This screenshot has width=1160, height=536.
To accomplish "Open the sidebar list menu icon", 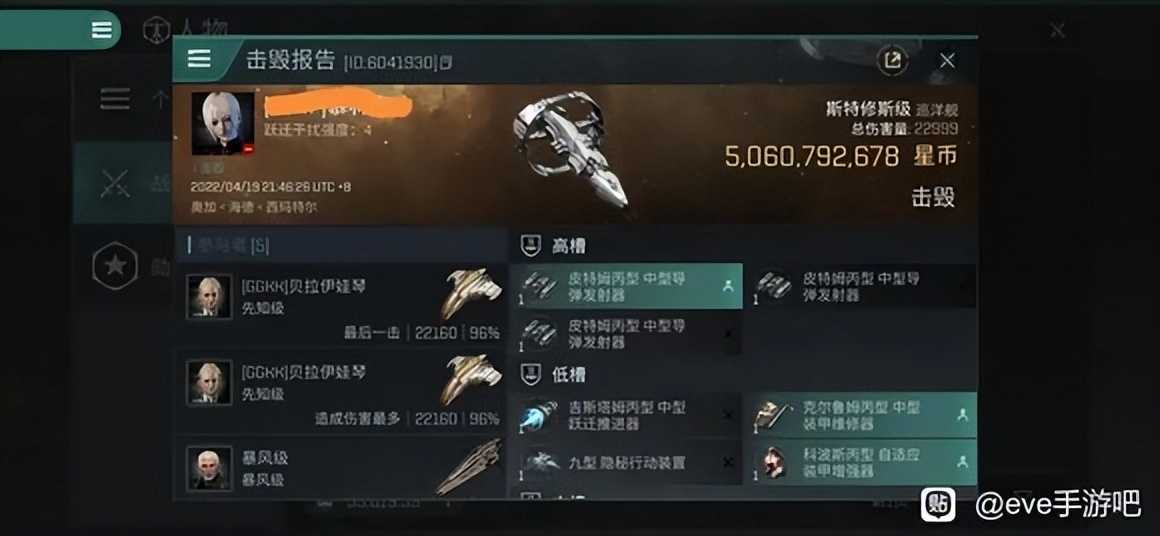I will coord(115,99).
